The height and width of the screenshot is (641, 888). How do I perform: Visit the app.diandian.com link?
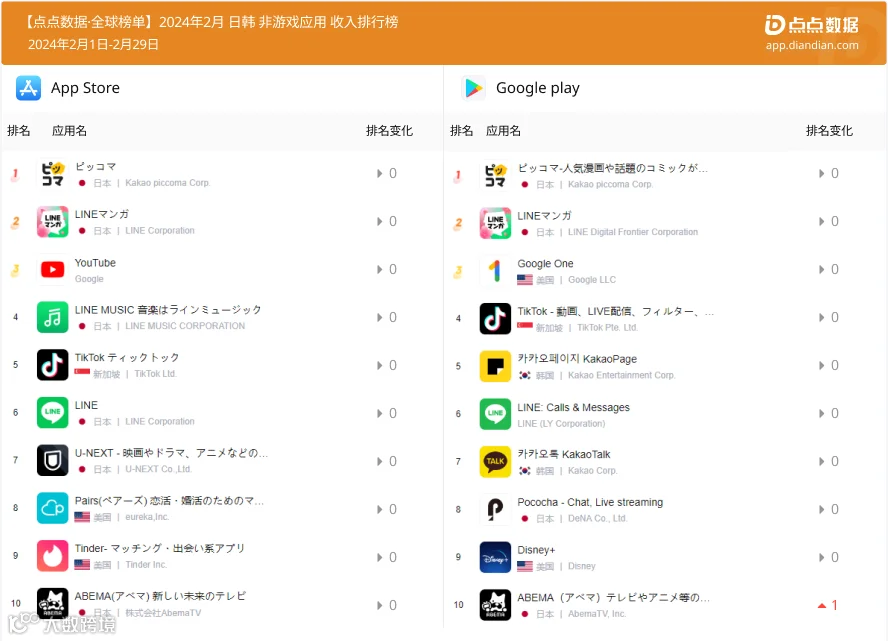pyautogui.click(x=812, y=45)
